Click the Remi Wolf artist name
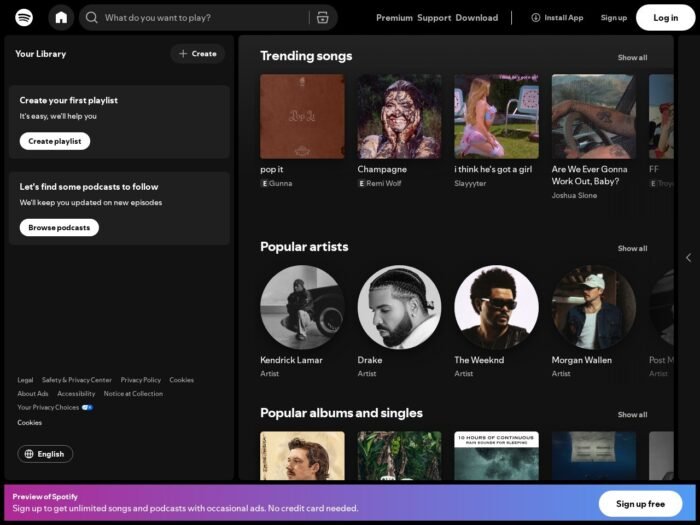The width and height of the screenshot is (700, 525). point(384,183)
